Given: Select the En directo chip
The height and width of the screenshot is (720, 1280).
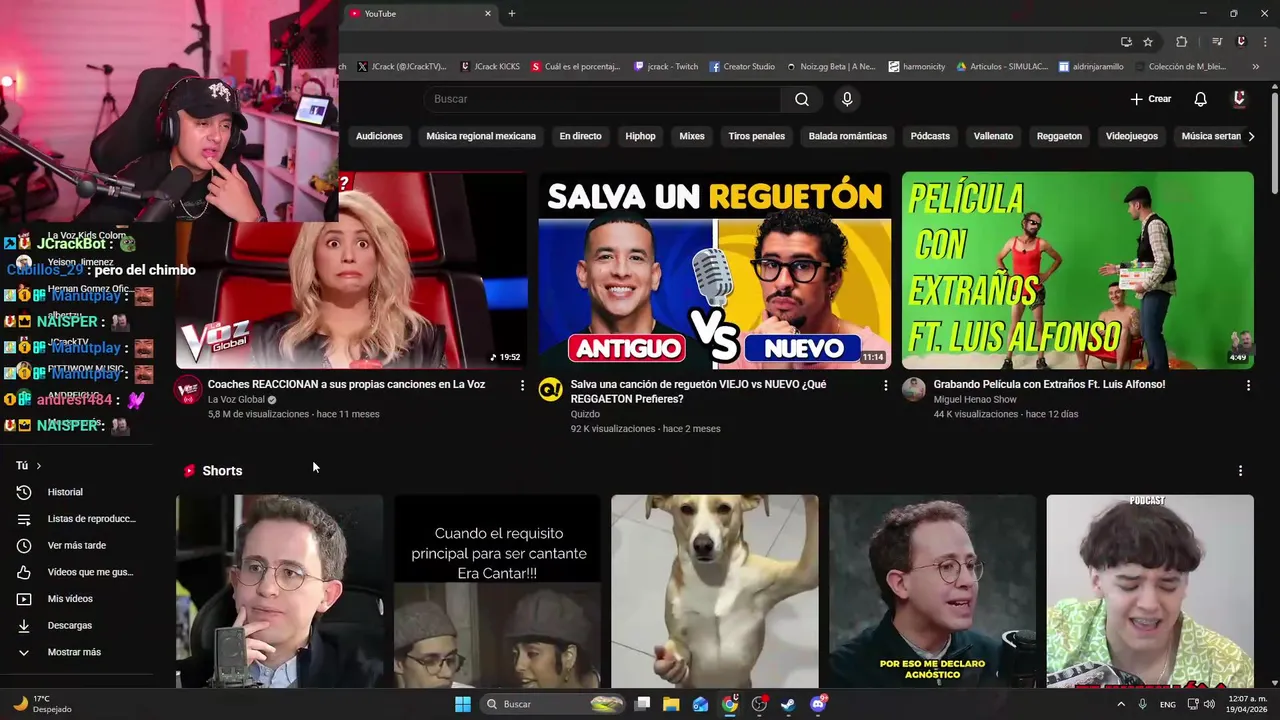Looking at the screenshot, I should click(580, 136).
